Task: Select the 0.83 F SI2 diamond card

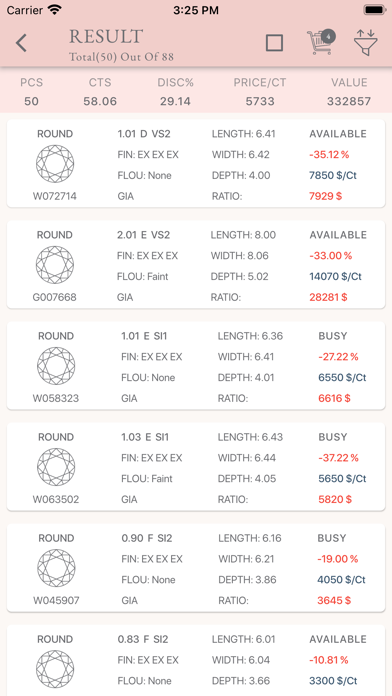Action: click(196, 660)
